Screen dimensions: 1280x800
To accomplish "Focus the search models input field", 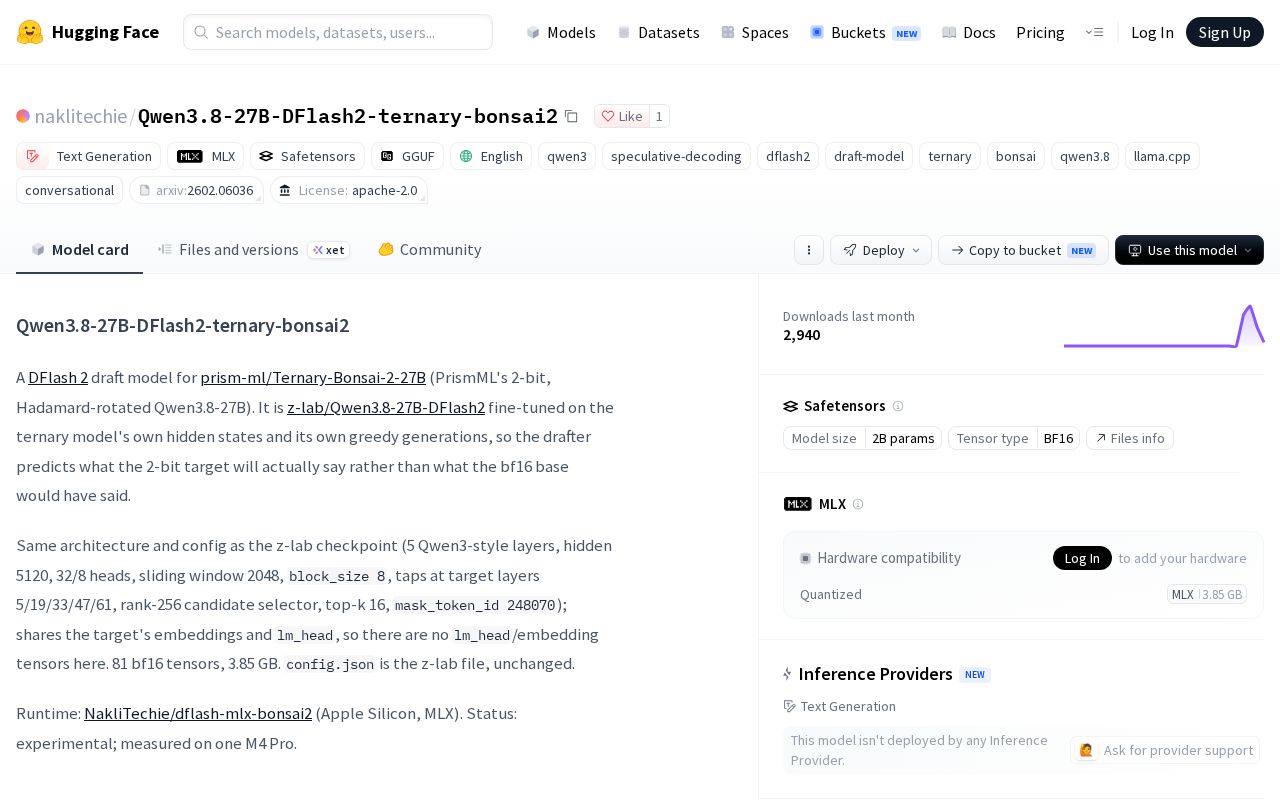I will [x=338, y=32].
